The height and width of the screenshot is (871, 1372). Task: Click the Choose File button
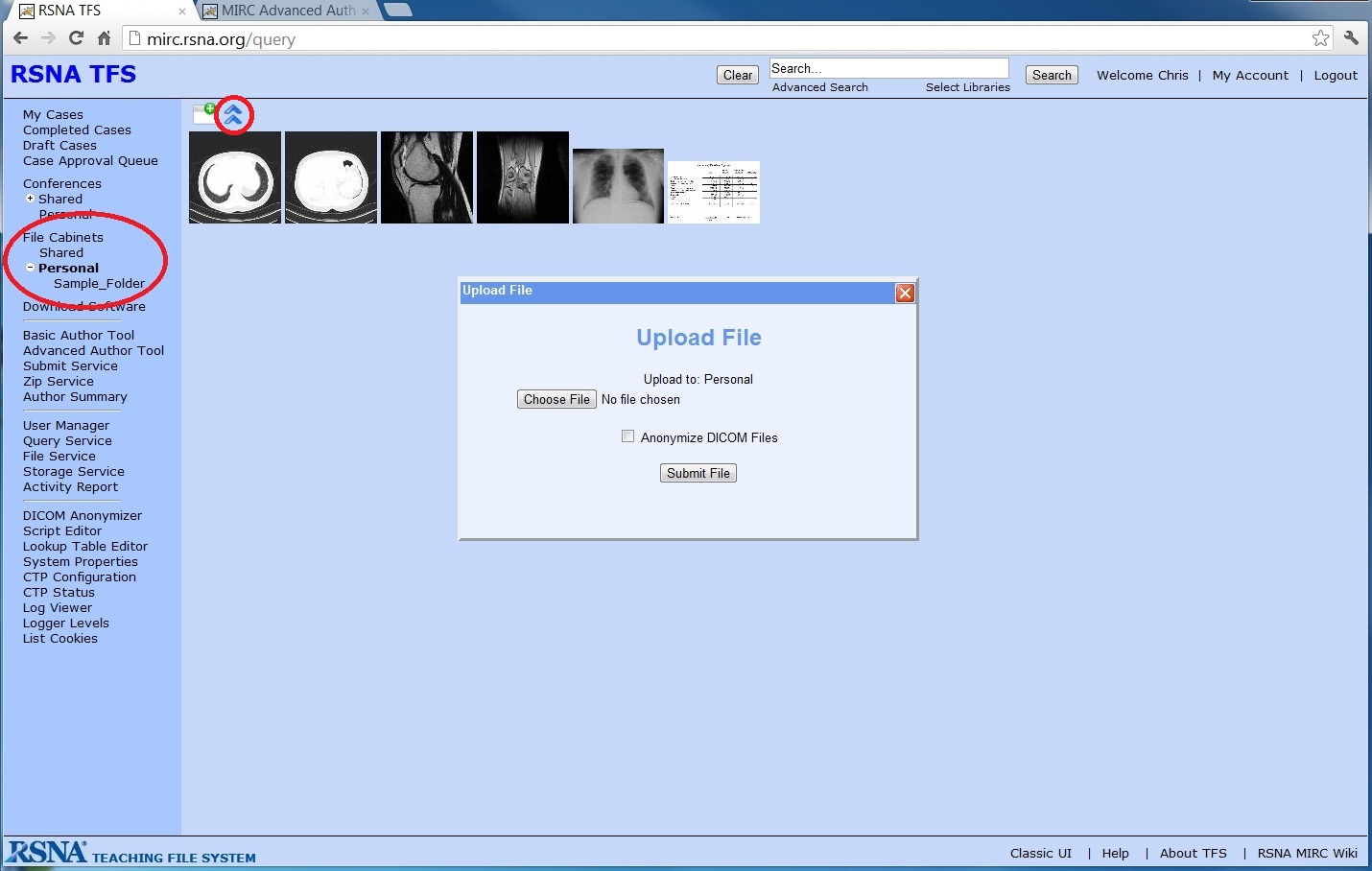coord(556,399)
